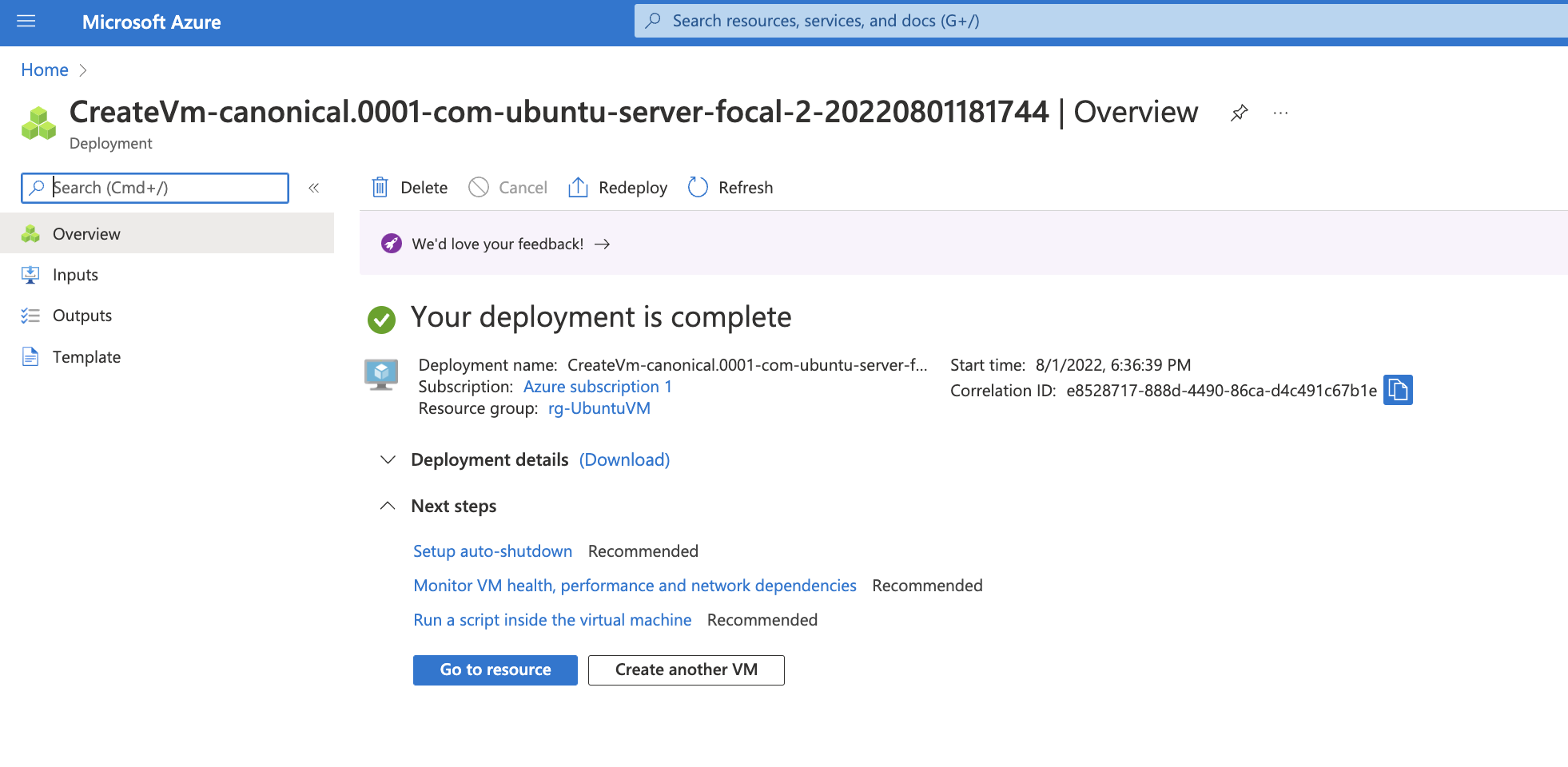Click the truncated Deployment name value
The image size is (1568, 767).
(x=747, y=365)
